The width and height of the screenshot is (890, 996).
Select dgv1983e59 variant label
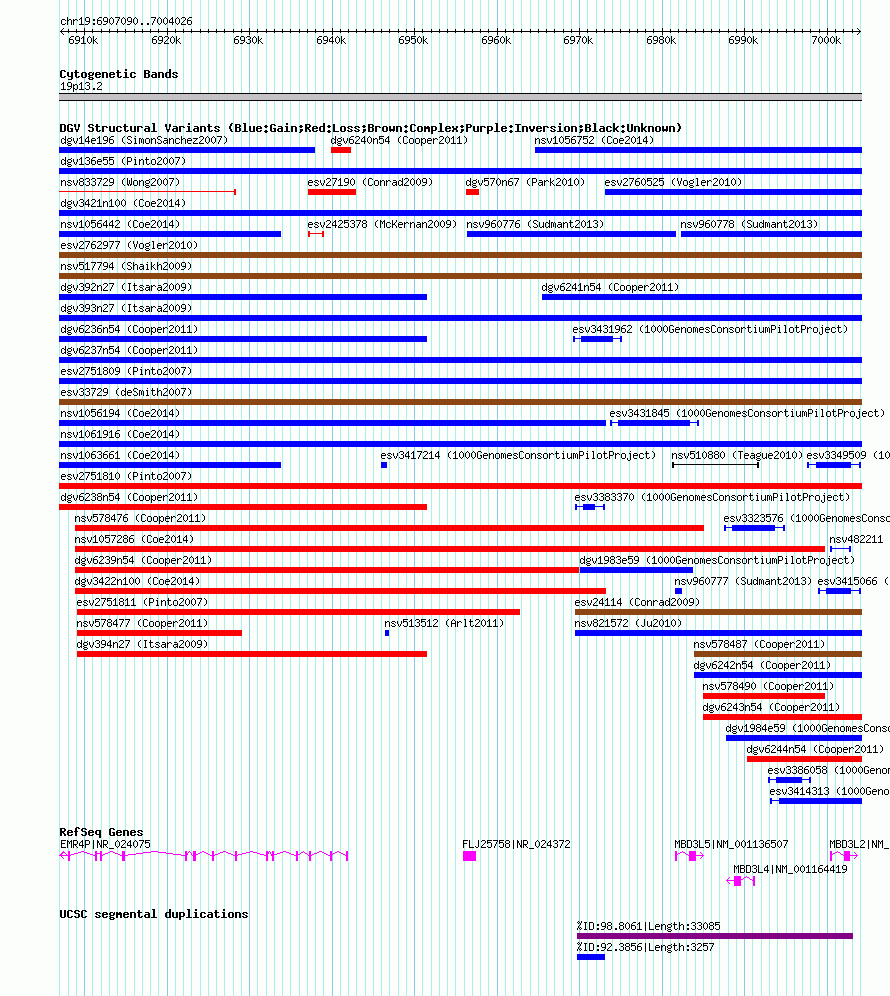click(x=717, y=560)
